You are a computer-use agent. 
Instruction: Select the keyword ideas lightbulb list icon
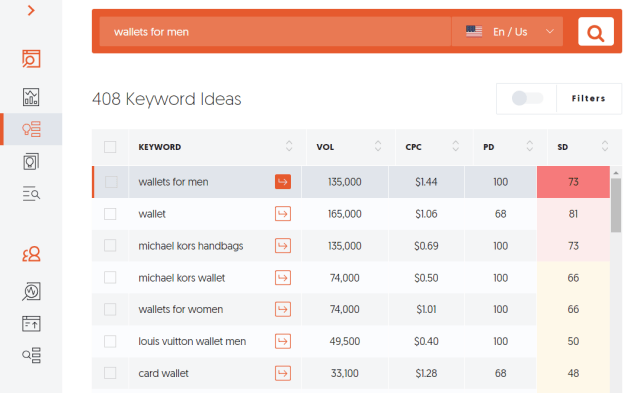[31, 129]
